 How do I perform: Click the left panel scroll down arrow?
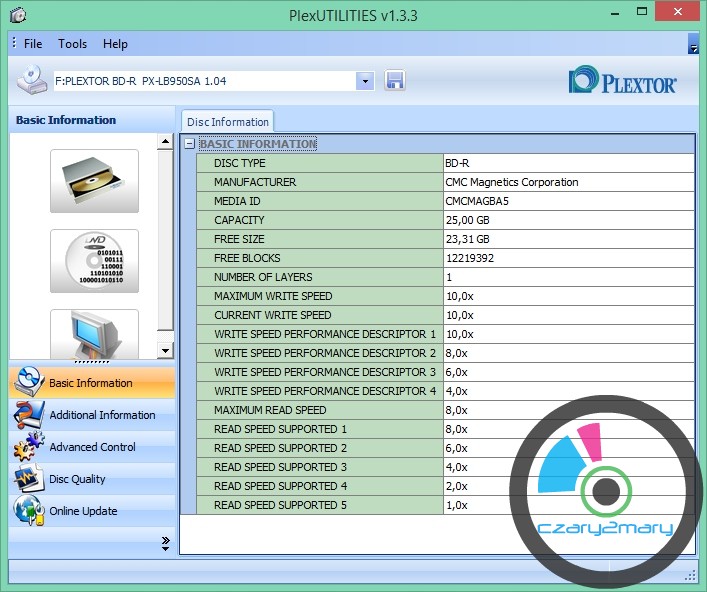click(x=165, y=351)
